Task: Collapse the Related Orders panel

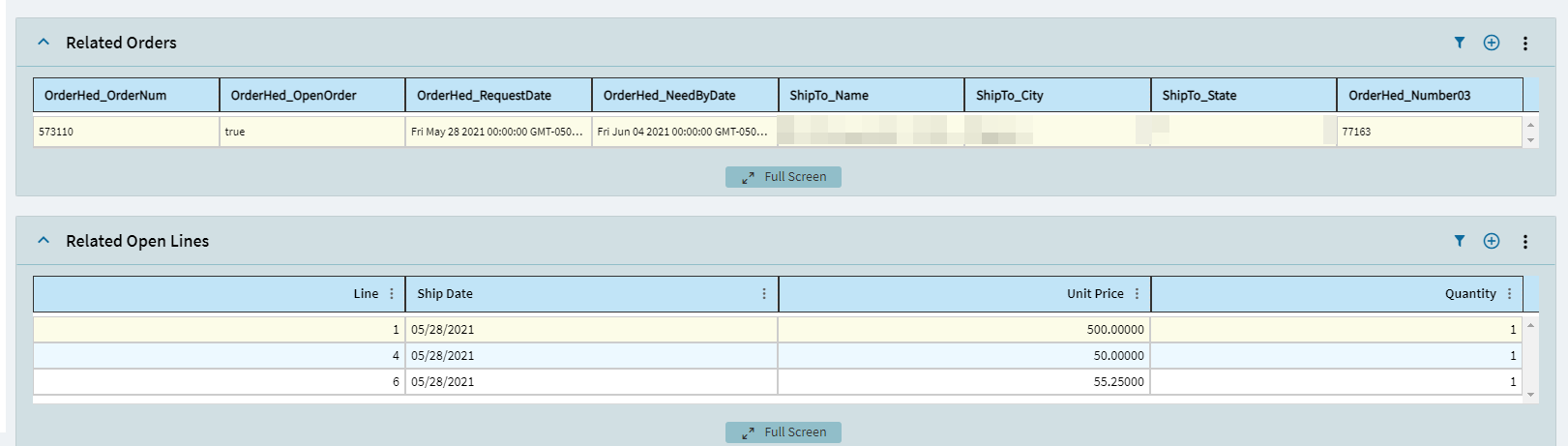Action: tap(44, 43)
